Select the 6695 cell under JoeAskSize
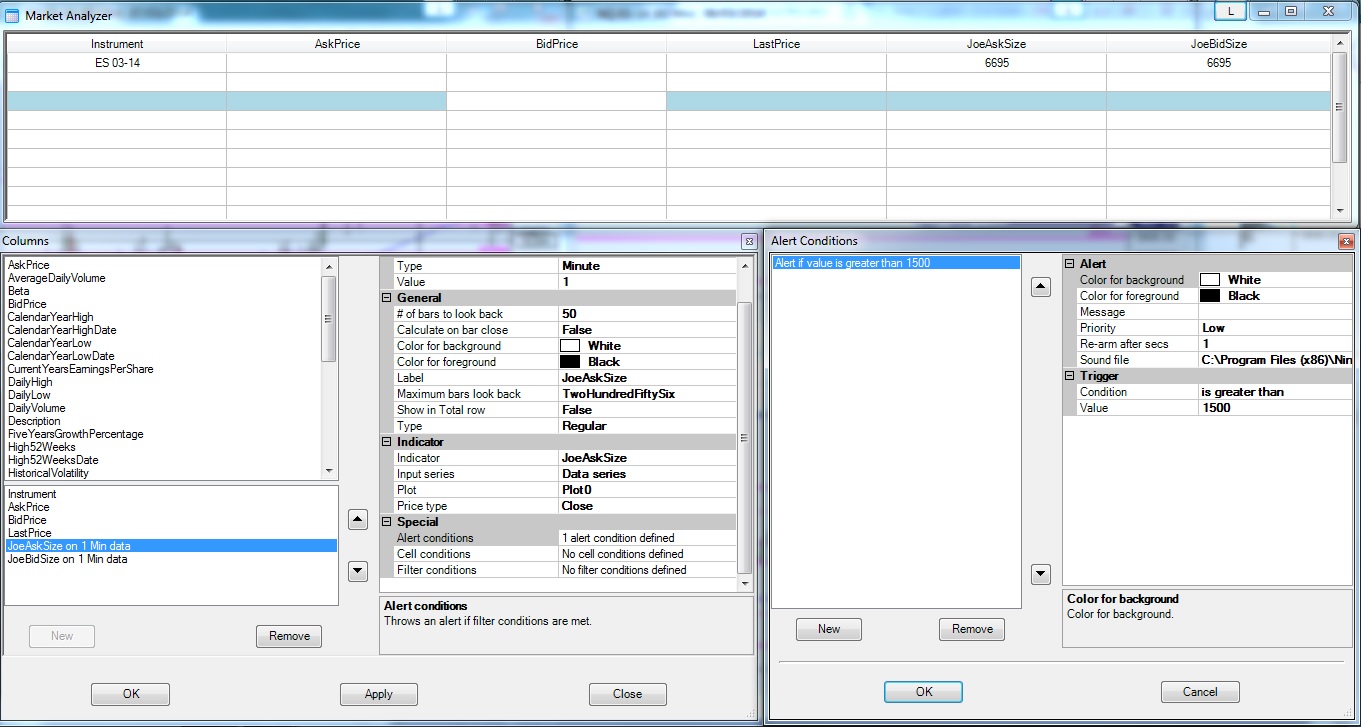1361x727 pixels. 996,63
